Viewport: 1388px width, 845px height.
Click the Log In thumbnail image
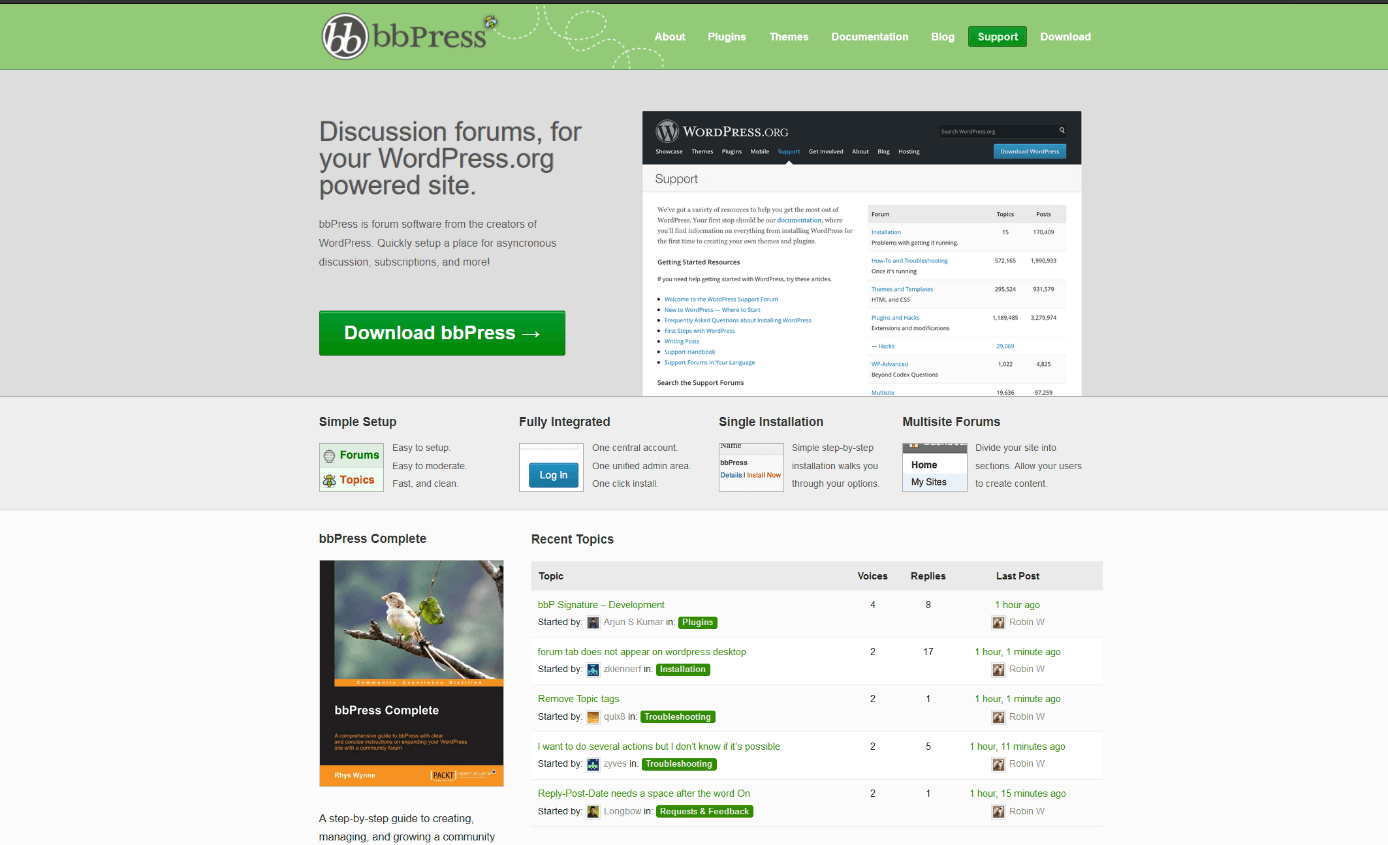point(551,467)
